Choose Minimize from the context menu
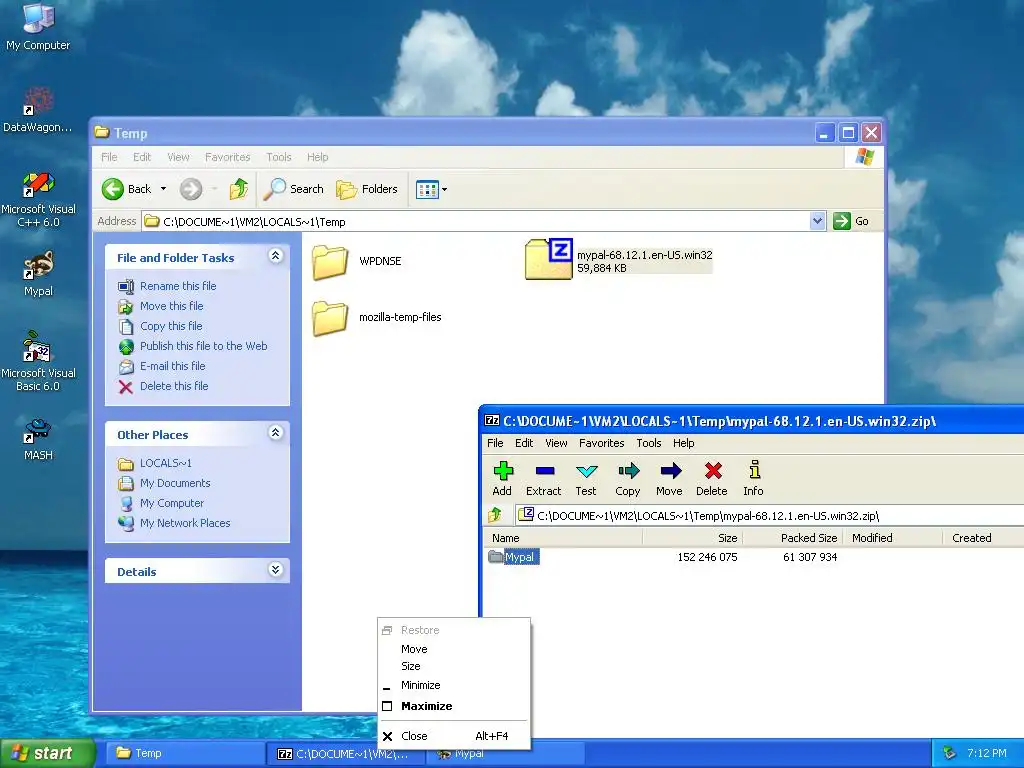 [454, 685]
